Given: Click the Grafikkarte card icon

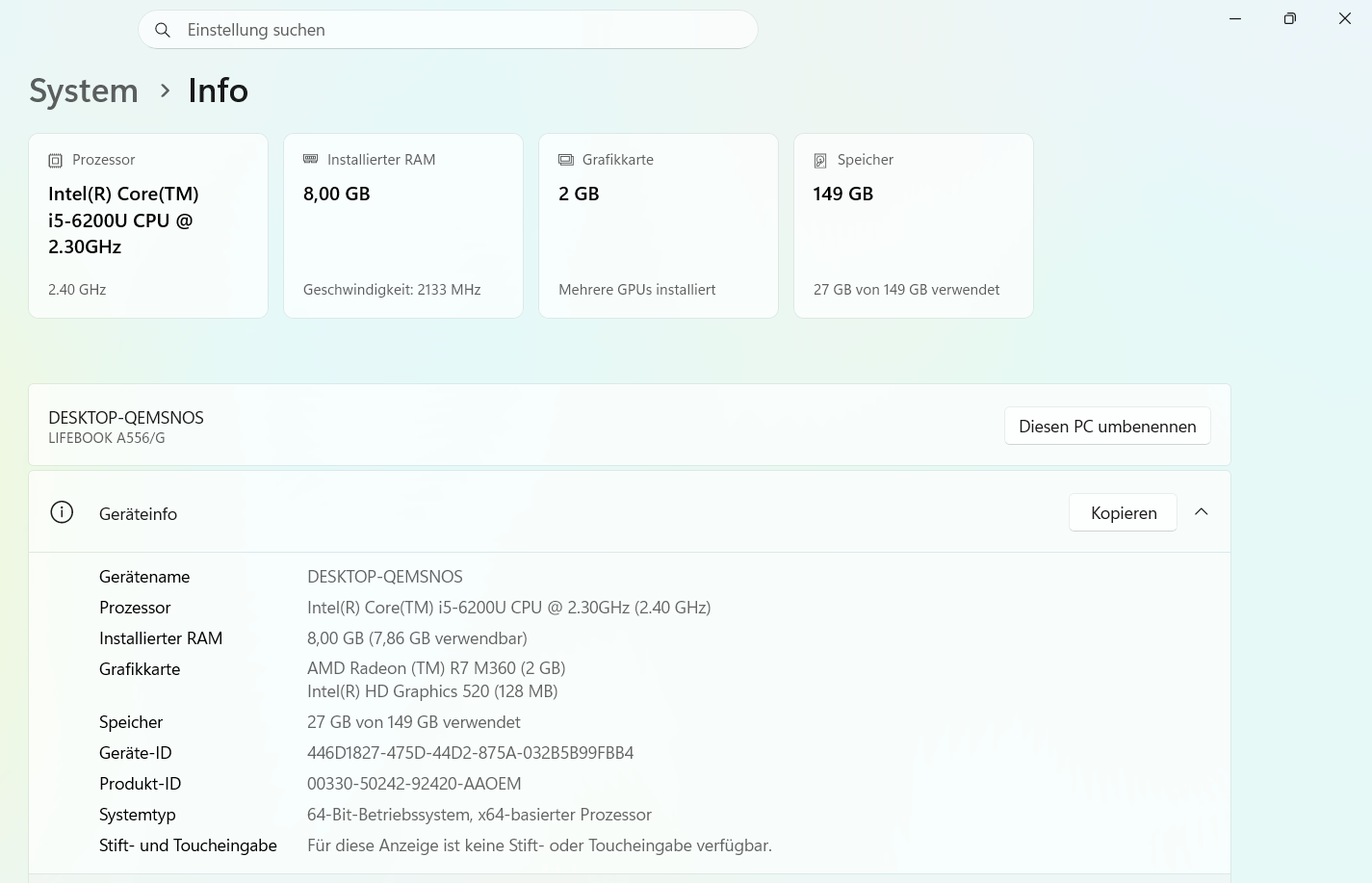Looking at the screenshot, I should 566,160.
